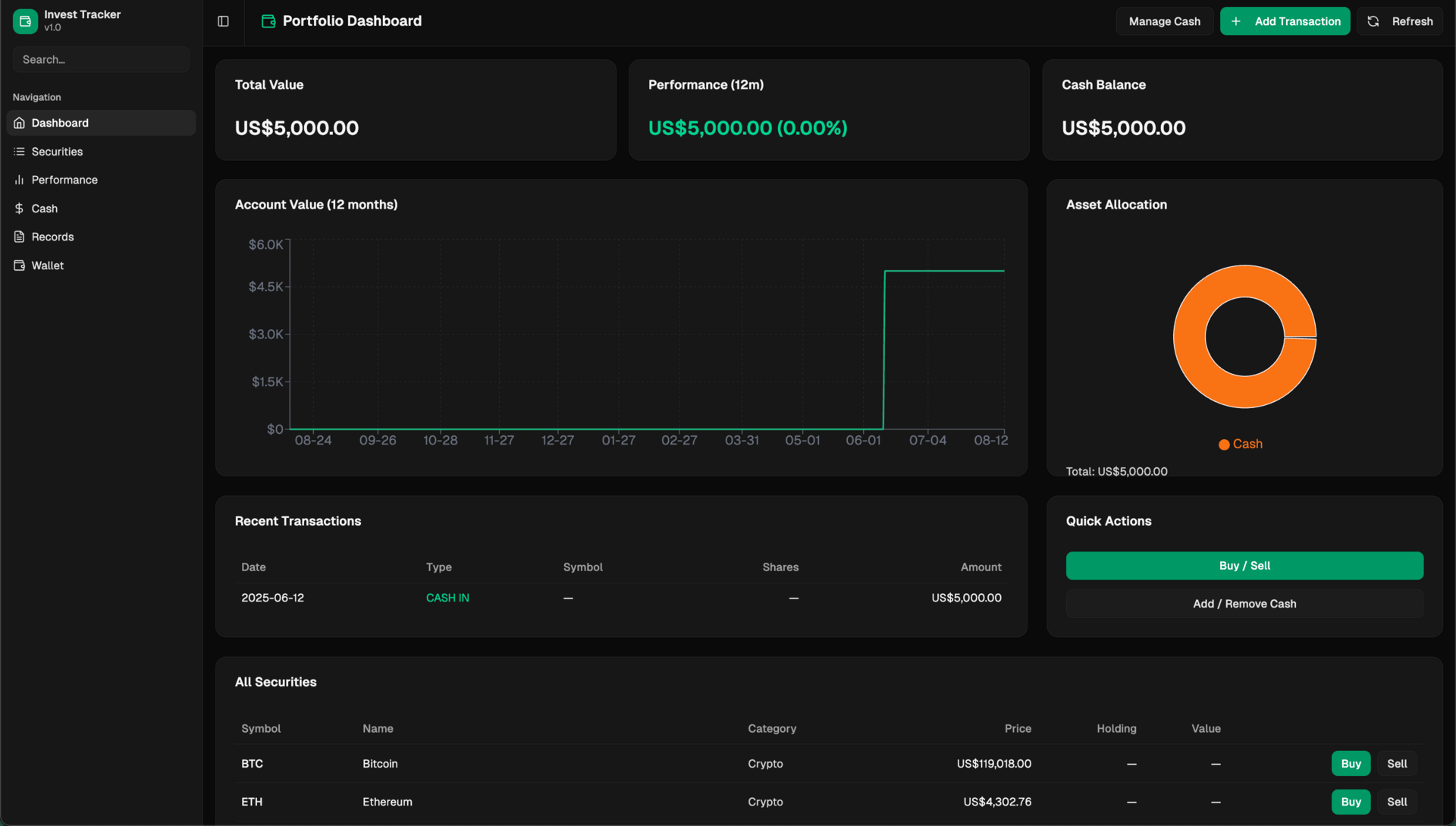Click the Add Transaction button

(x=1285, y=21)
